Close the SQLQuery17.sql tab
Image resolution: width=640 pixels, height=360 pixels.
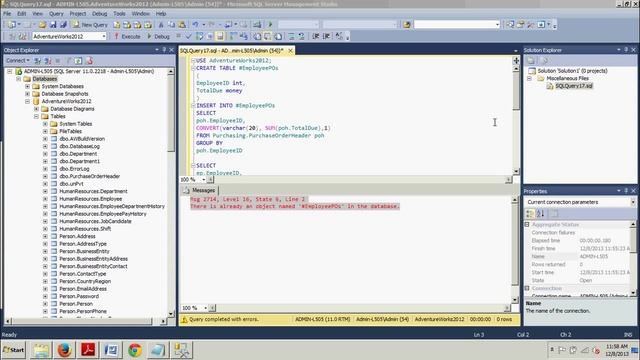point(290,51)
